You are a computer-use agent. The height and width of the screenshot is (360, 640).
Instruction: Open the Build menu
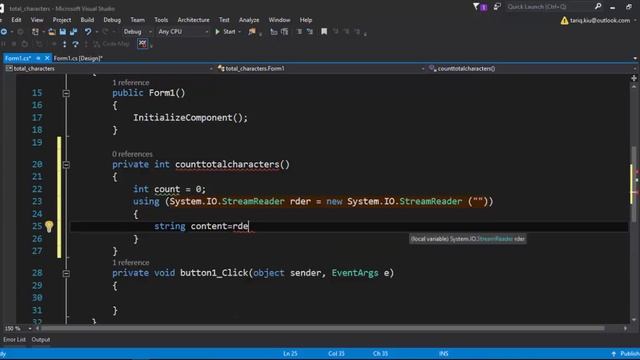coord(87,20)
